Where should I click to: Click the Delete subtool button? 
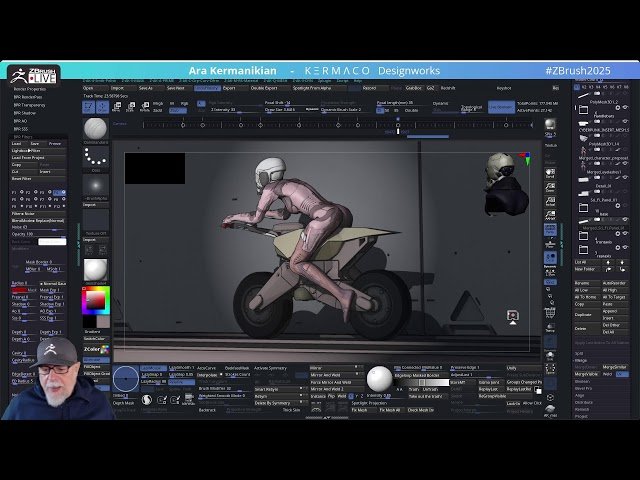click(587, 329)
